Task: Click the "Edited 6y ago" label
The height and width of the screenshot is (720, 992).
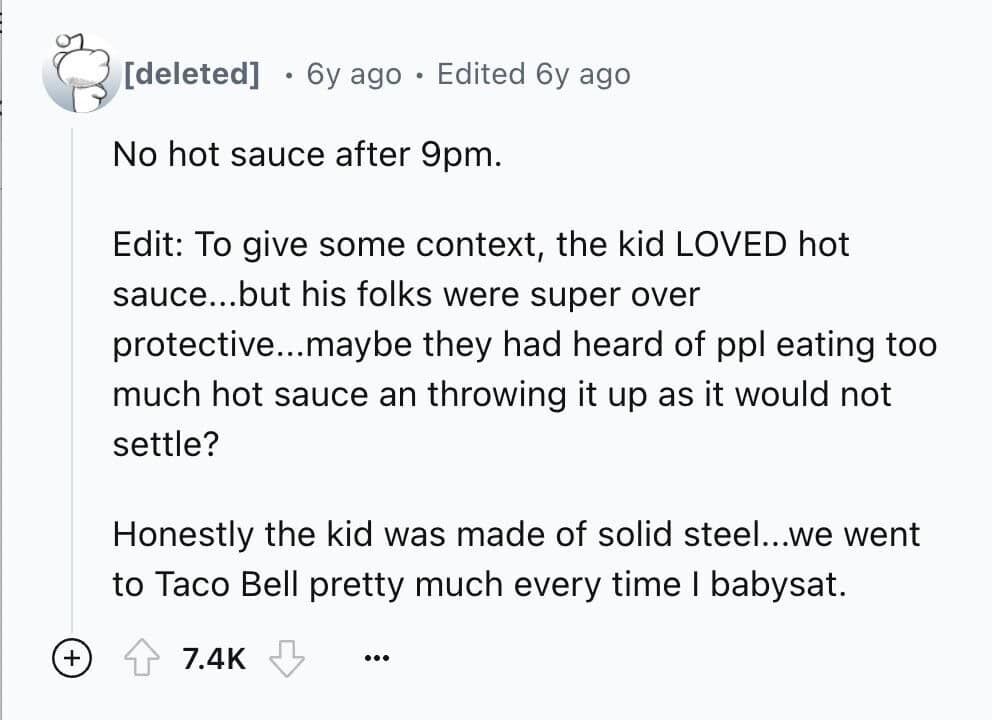Action: (533, 74)
